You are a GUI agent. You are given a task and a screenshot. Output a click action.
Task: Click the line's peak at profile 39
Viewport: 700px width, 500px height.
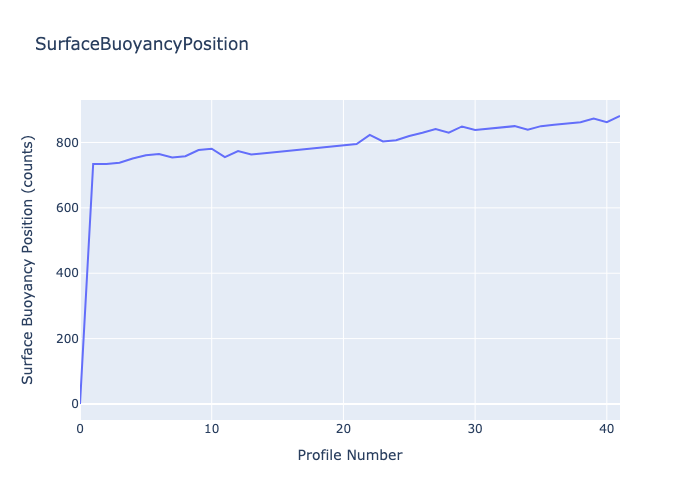[x=593, y=118]
